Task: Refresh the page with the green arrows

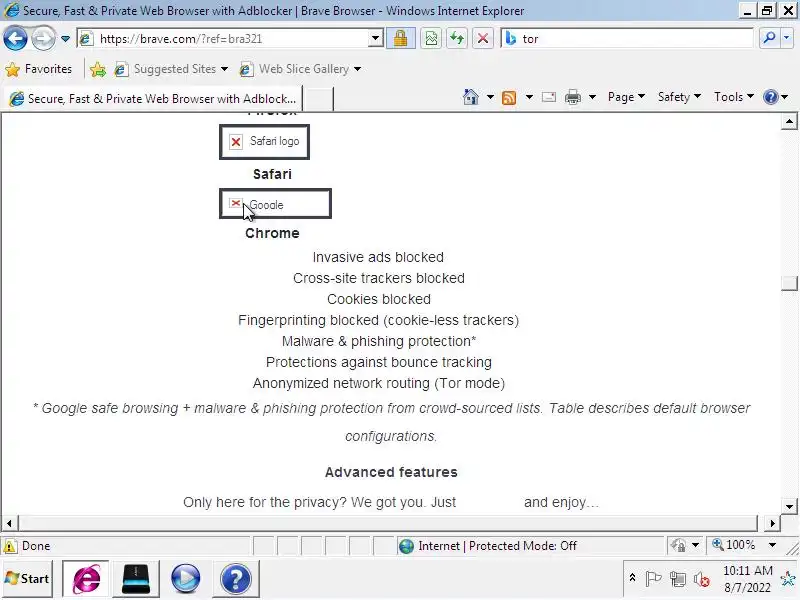Action: [x=457, y=39]
